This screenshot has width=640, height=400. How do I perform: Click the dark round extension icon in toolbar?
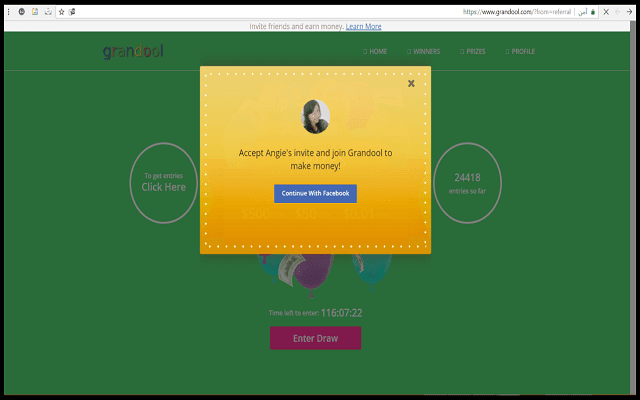click(22, 12)
